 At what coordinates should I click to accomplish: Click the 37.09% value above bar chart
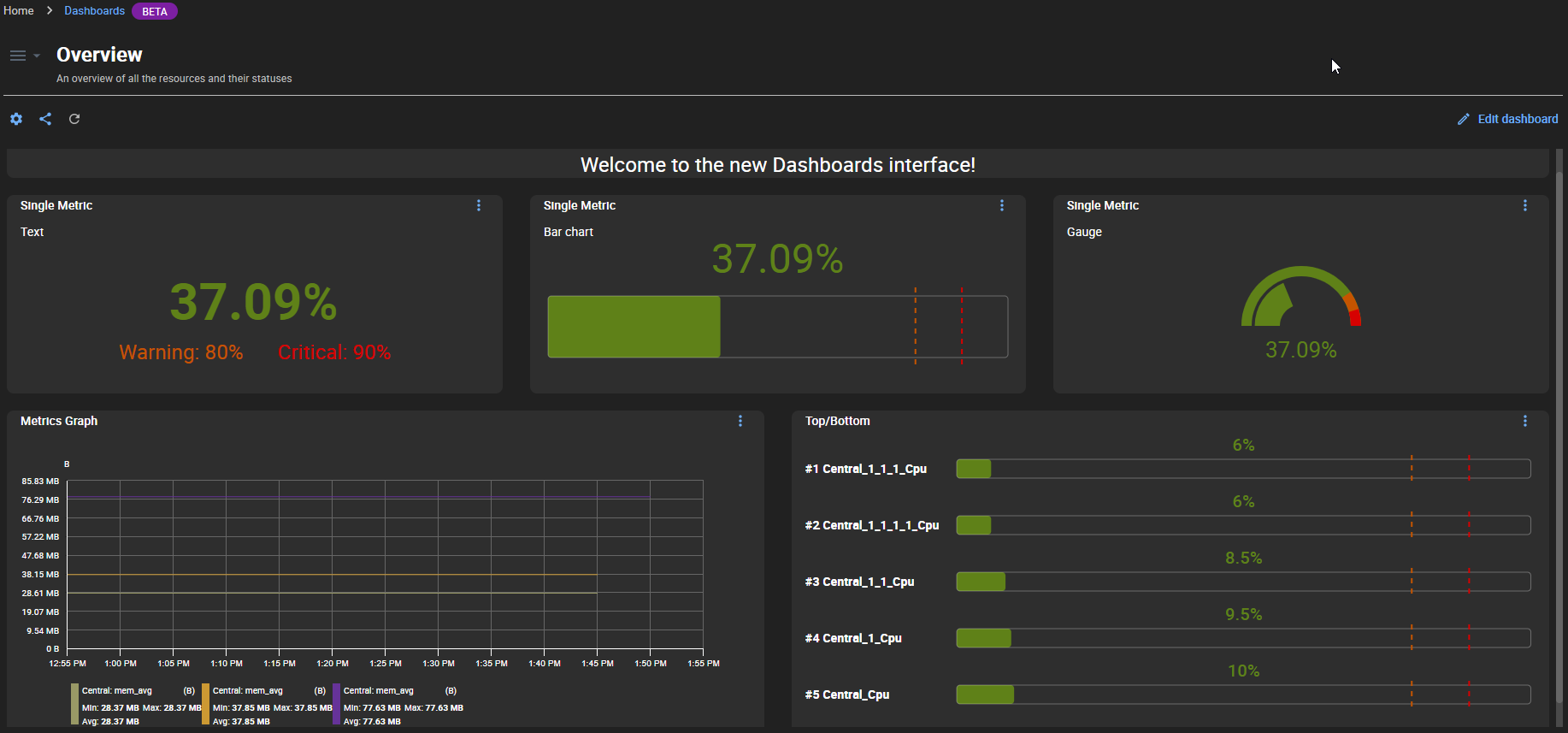click(x=777, y=258)
